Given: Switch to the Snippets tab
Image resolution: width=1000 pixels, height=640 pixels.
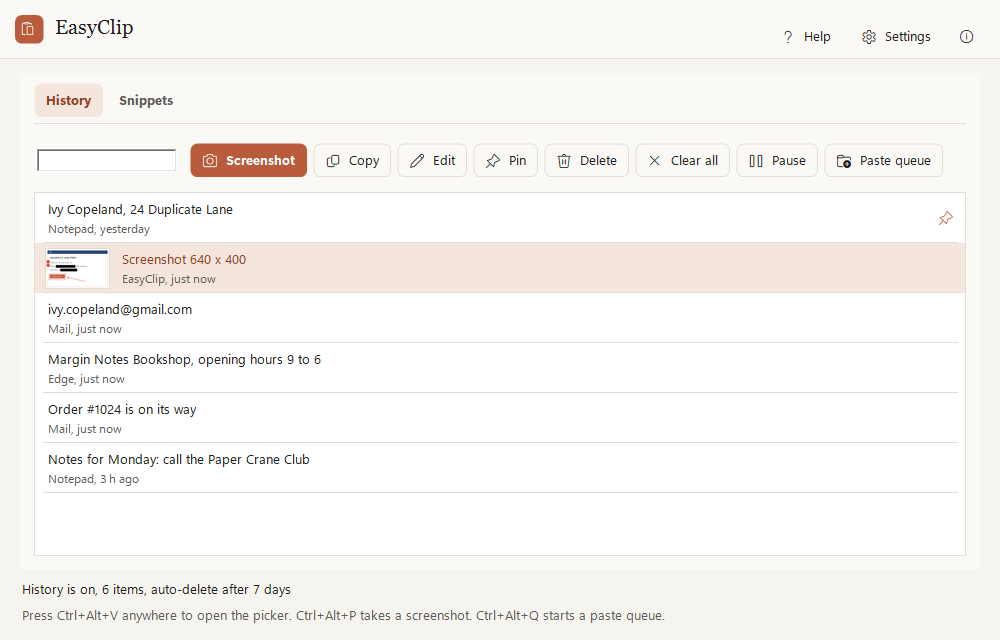Looking at the screenshot, I should 146,100.
